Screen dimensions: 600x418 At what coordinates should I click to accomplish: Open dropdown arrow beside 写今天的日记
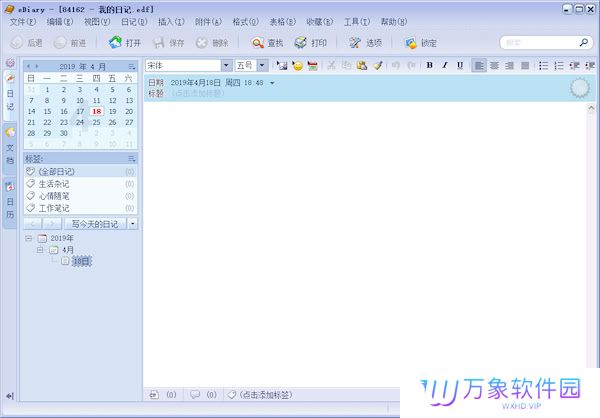pyautogui.click(x=132, y=224)
